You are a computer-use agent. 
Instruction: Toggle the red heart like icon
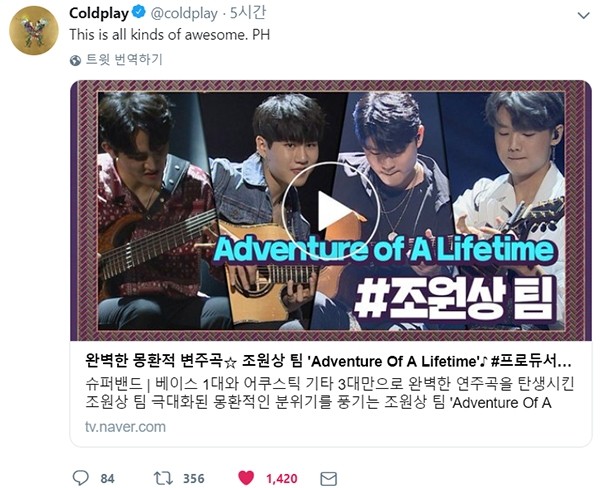point(246,478)
